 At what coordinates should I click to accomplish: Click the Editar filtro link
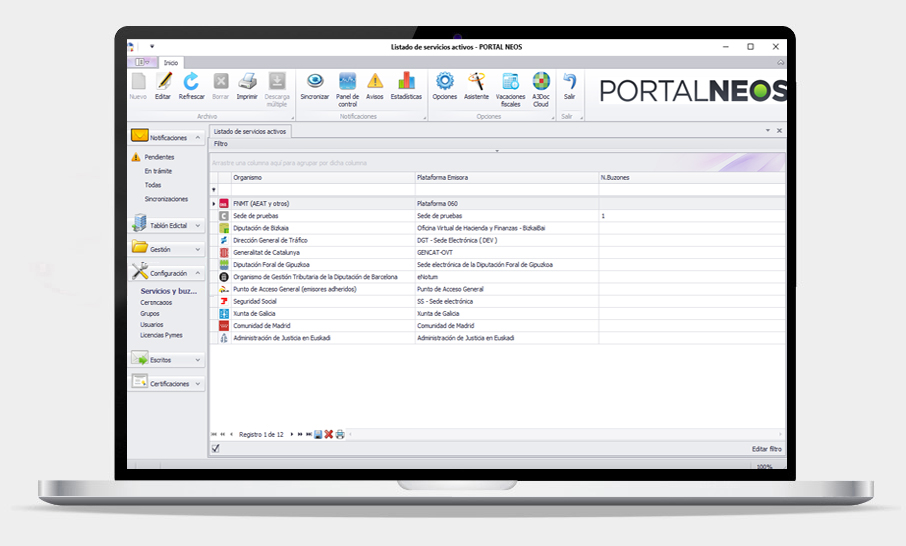pos(766,449)
